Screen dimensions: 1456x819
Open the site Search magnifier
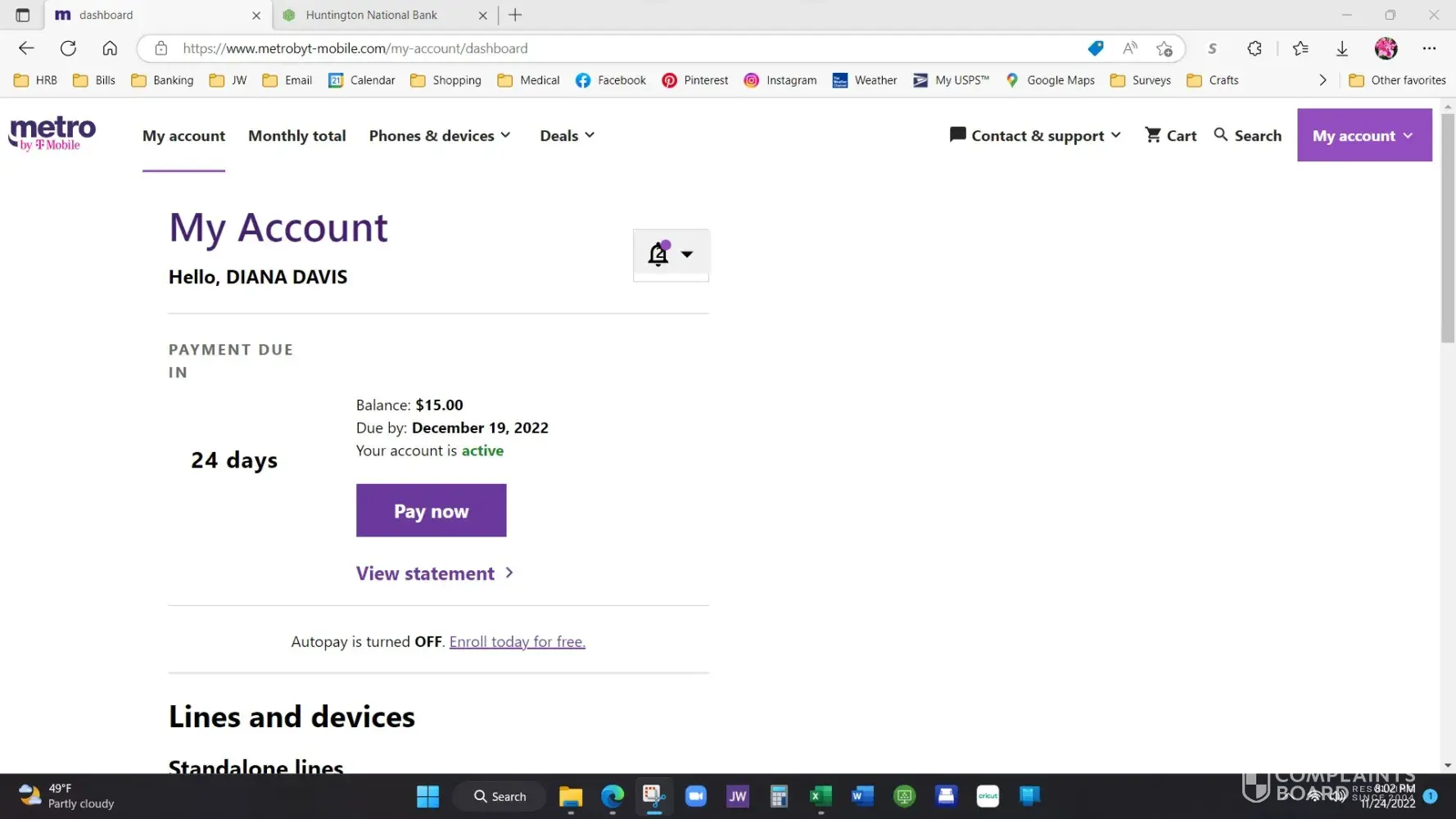(x=1247, y=135)
